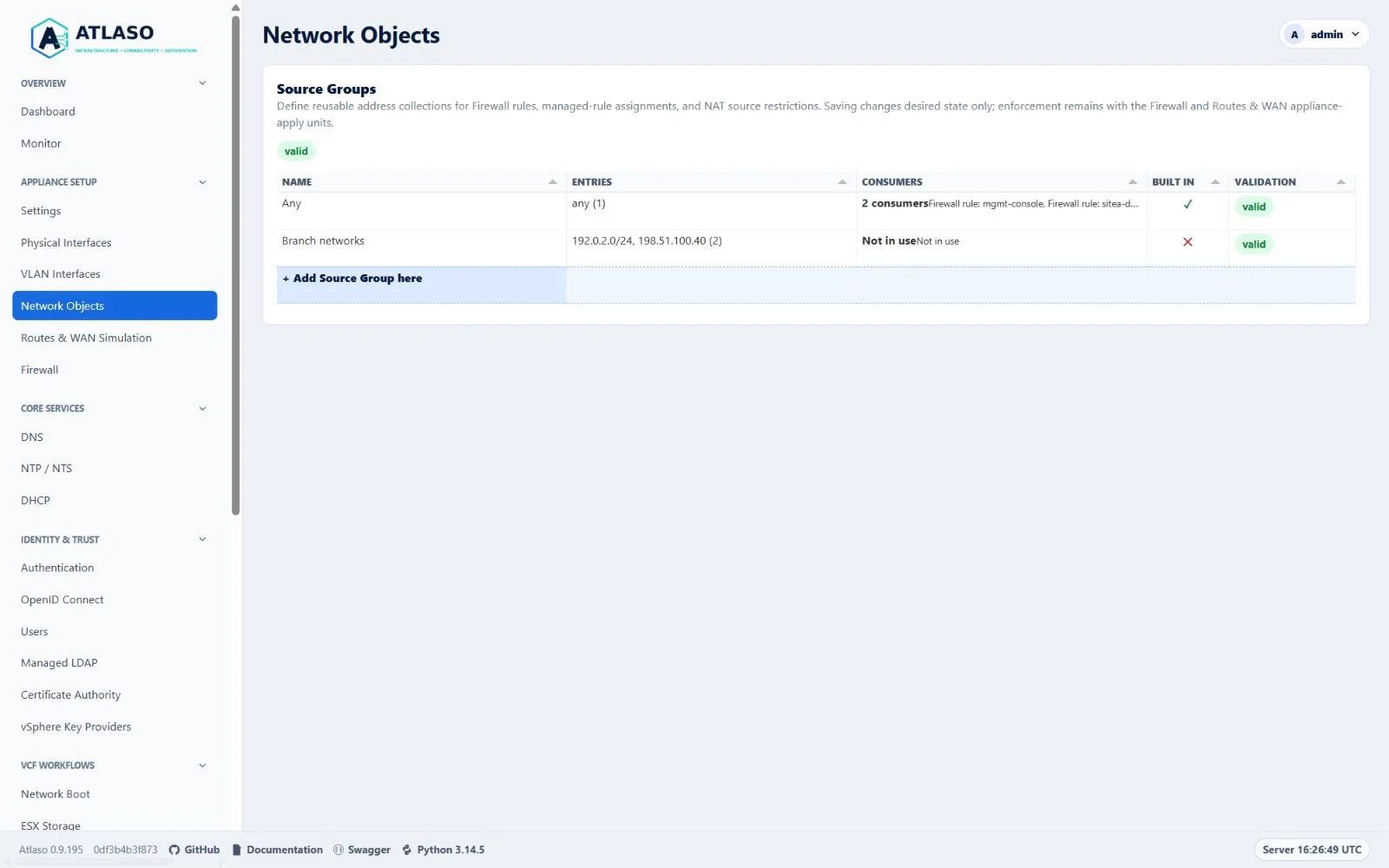This screenshot has width=1389, height=868.
Task: Collapse the Identity & Trust section
Action: pyautogui.click(x=202, y=539)
